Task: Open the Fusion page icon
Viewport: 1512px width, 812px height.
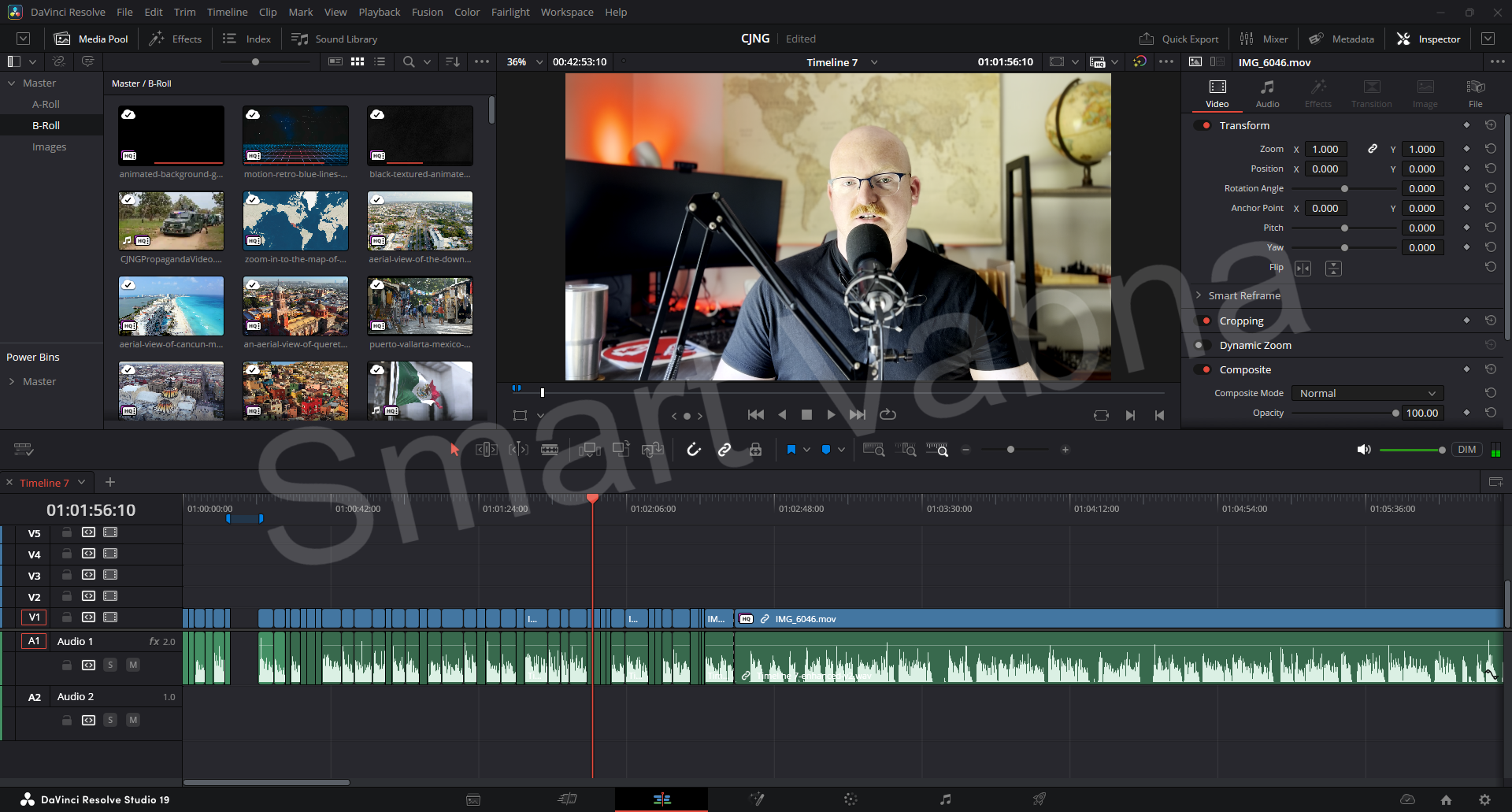Action: point(757,799)
